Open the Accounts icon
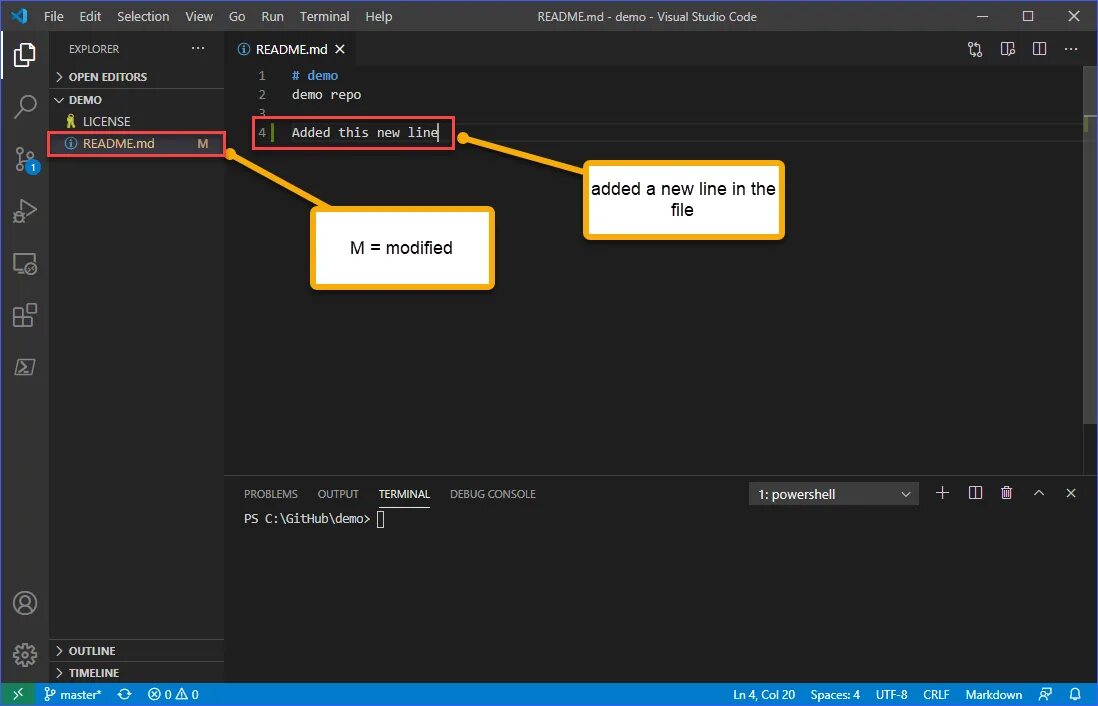The height and width of the screenshot is (706, 1098). 25,603
